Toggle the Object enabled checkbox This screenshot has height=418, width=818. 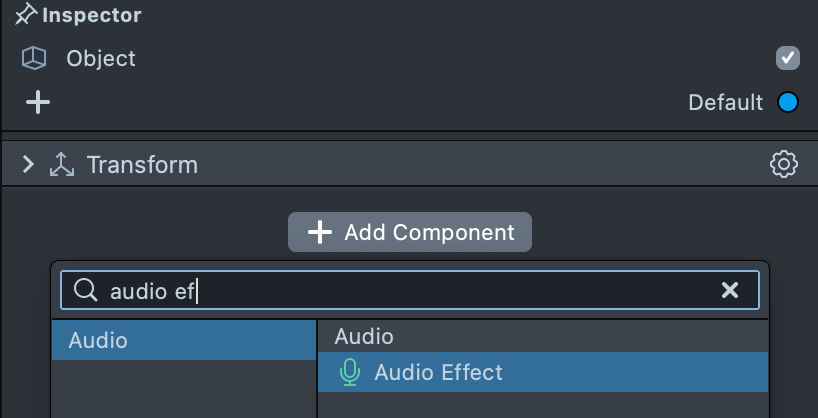pyautogui.click(x=787, y=58)
